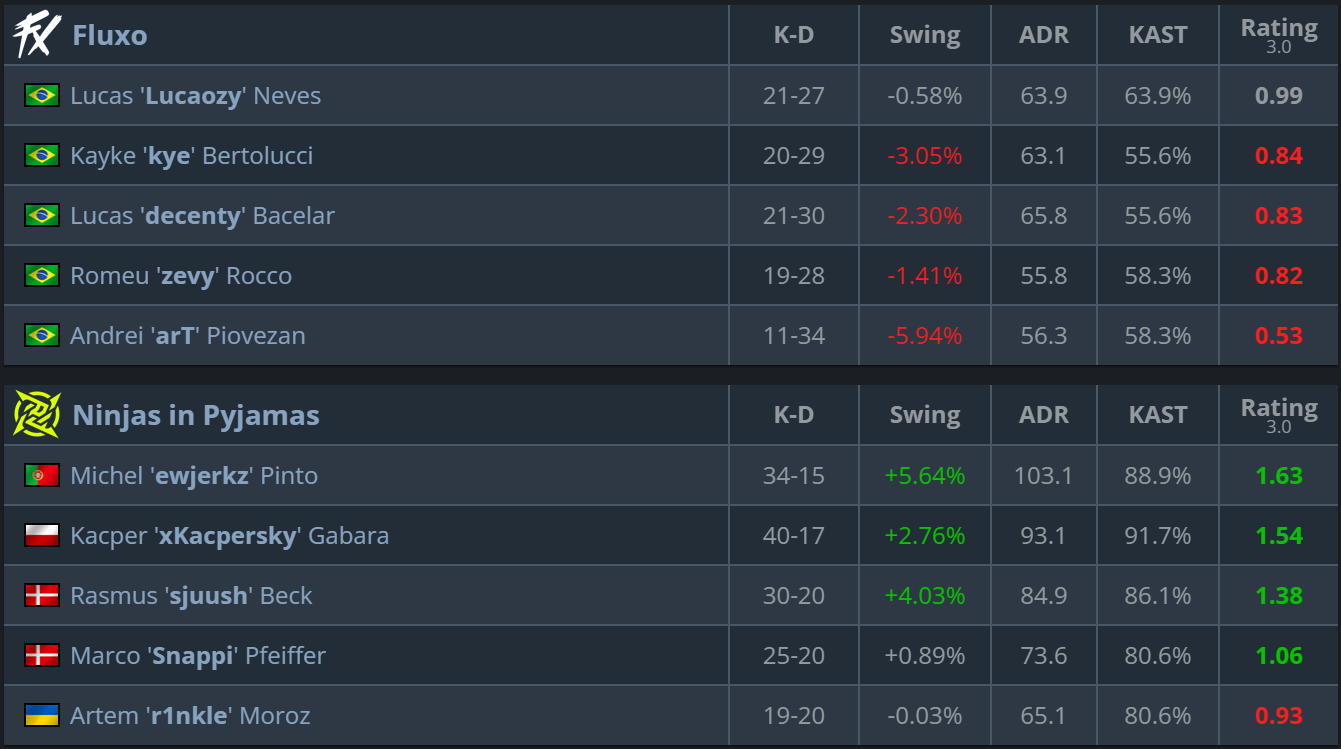Click the Poland flag beside xKacpersky

click(42, 536)
